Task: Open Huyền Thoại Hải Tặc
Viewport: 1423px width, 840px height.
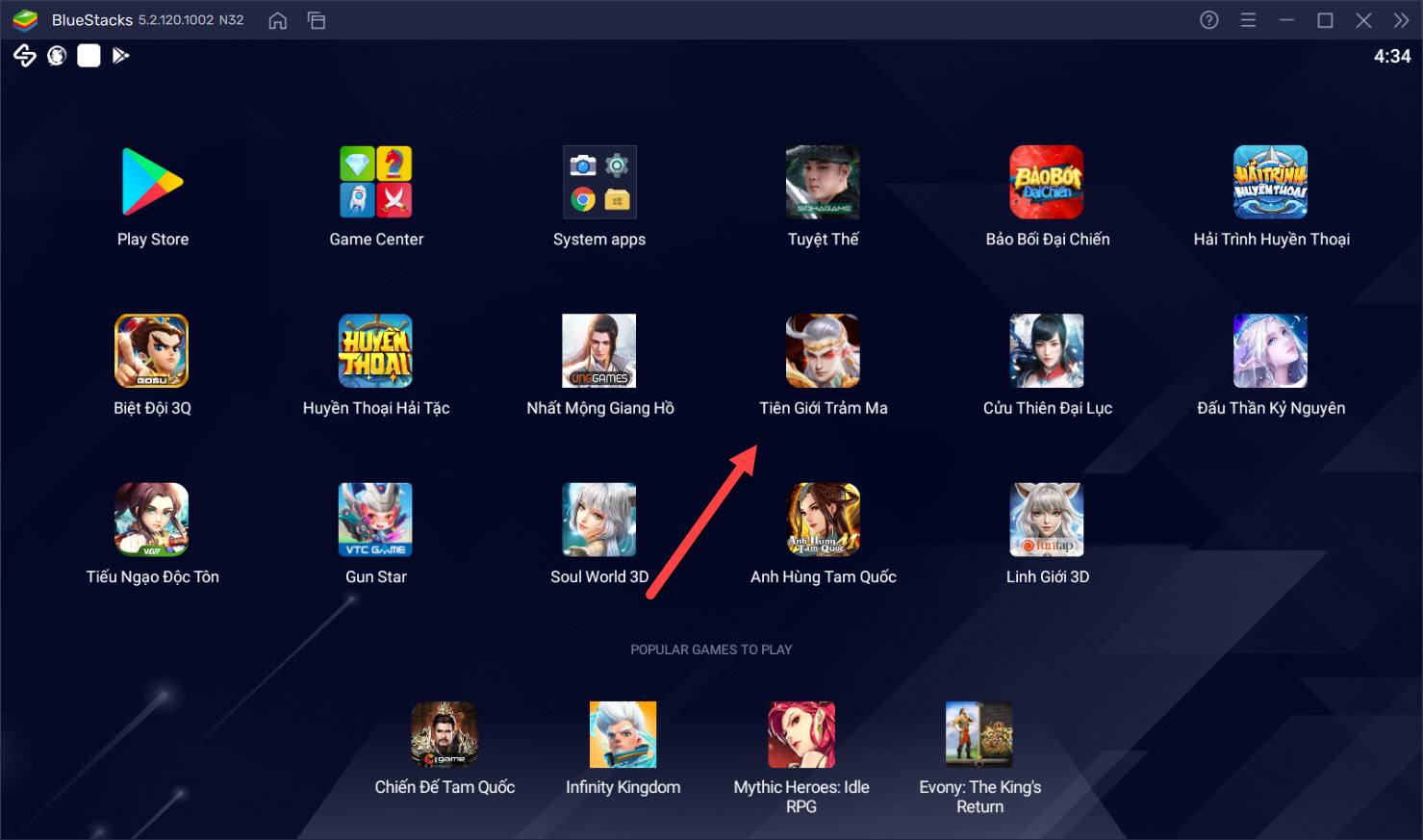Action: pyautogui.click(x=376, y=351)
